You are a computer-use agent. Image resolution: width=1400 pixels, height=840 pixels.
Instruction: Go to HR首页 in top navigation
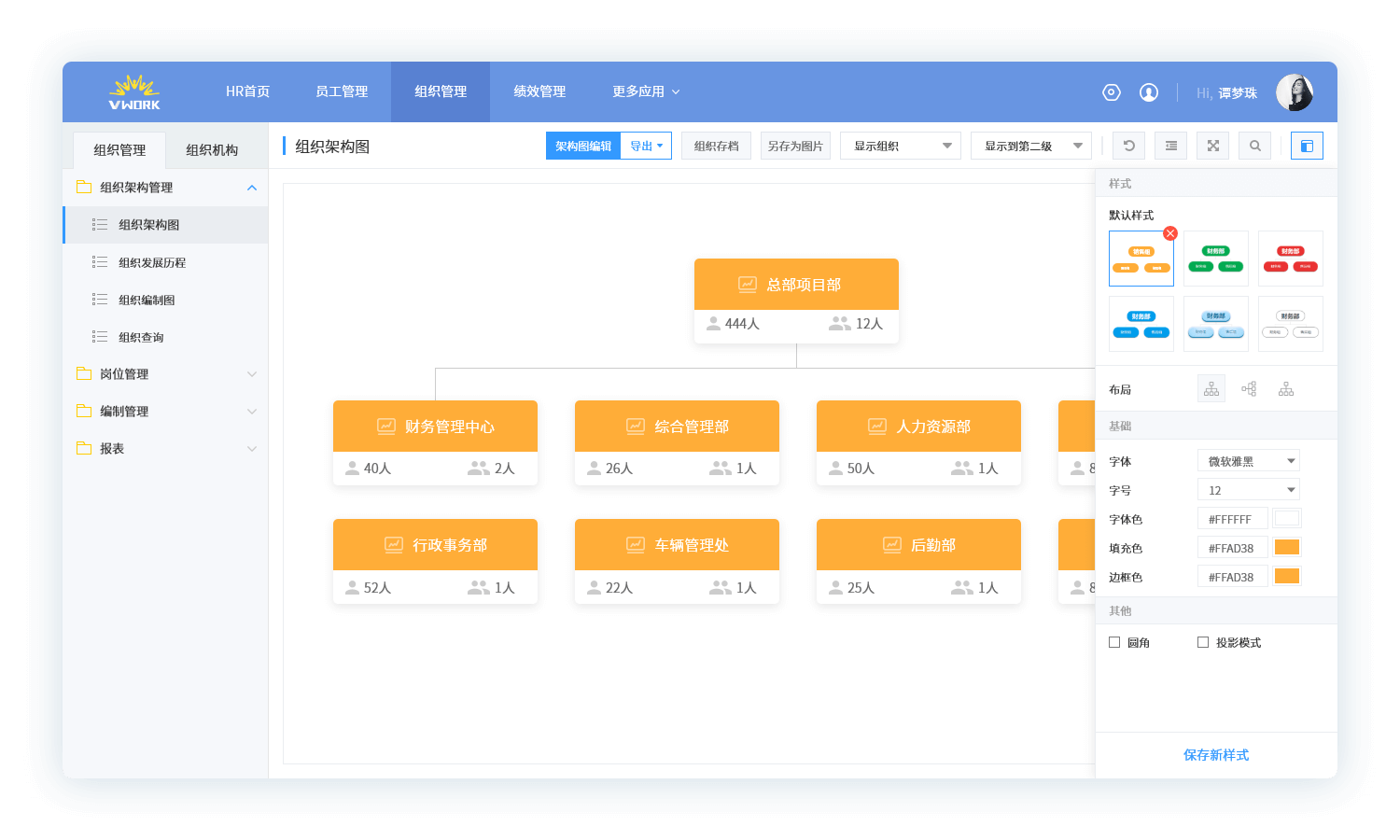point(247,91)
